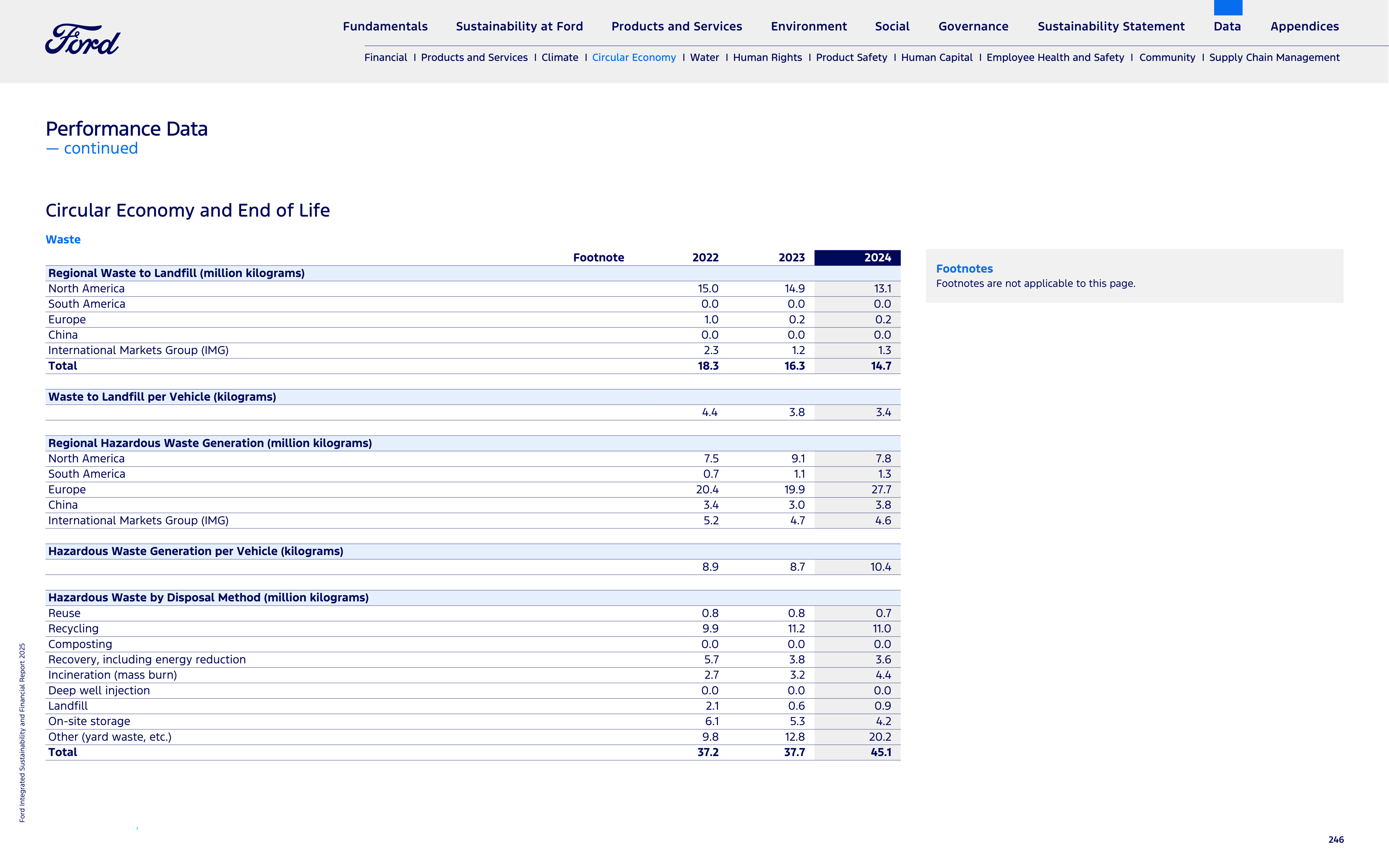Go to the Human Rights subsection

click(x=768, y=58)
